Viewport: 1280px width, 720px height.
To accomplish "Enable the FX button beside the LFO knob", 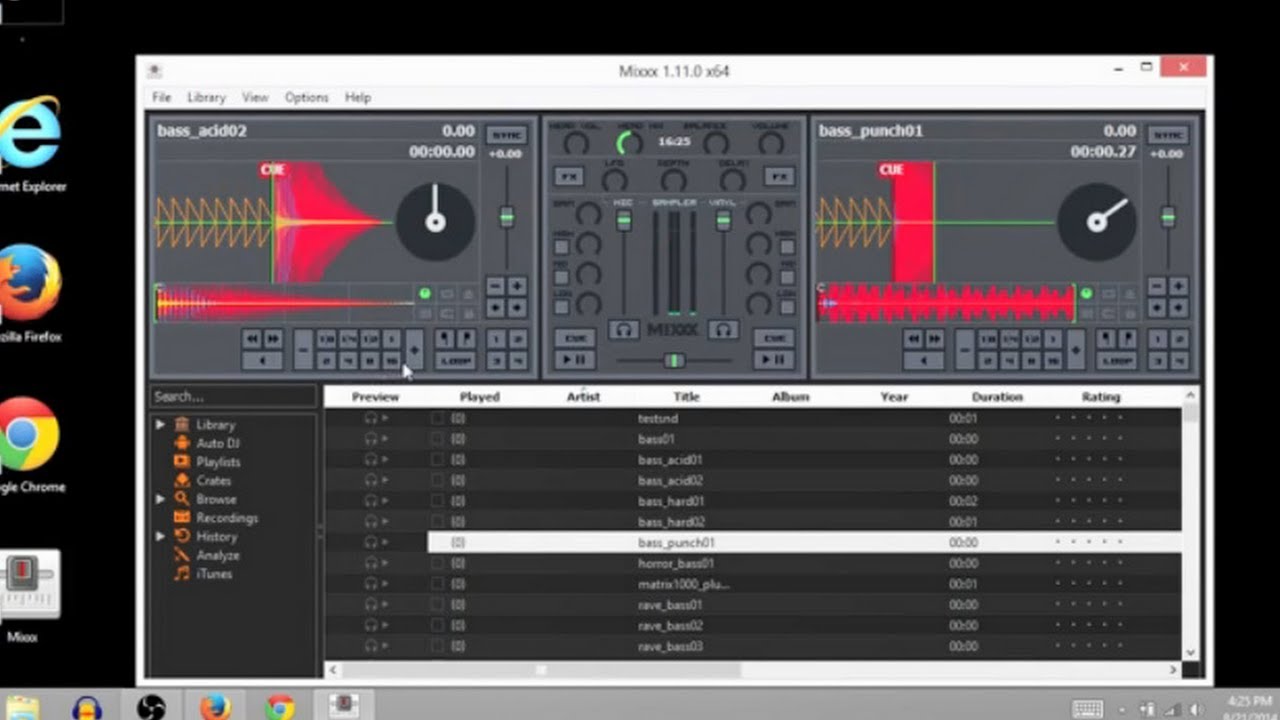I will point(568,176).
